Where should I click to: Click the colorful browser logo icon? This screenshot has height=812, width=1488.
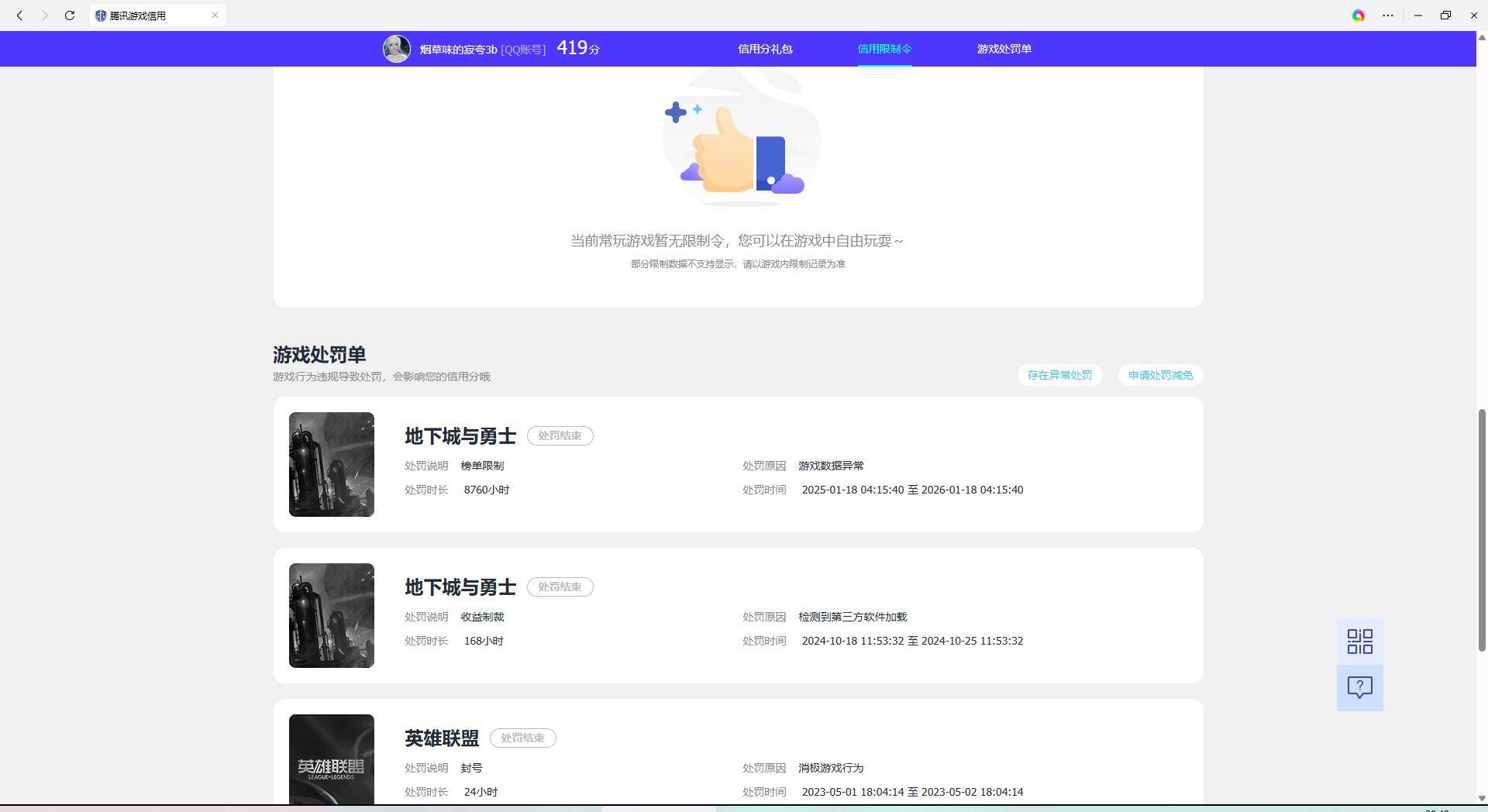point(1358,15)
